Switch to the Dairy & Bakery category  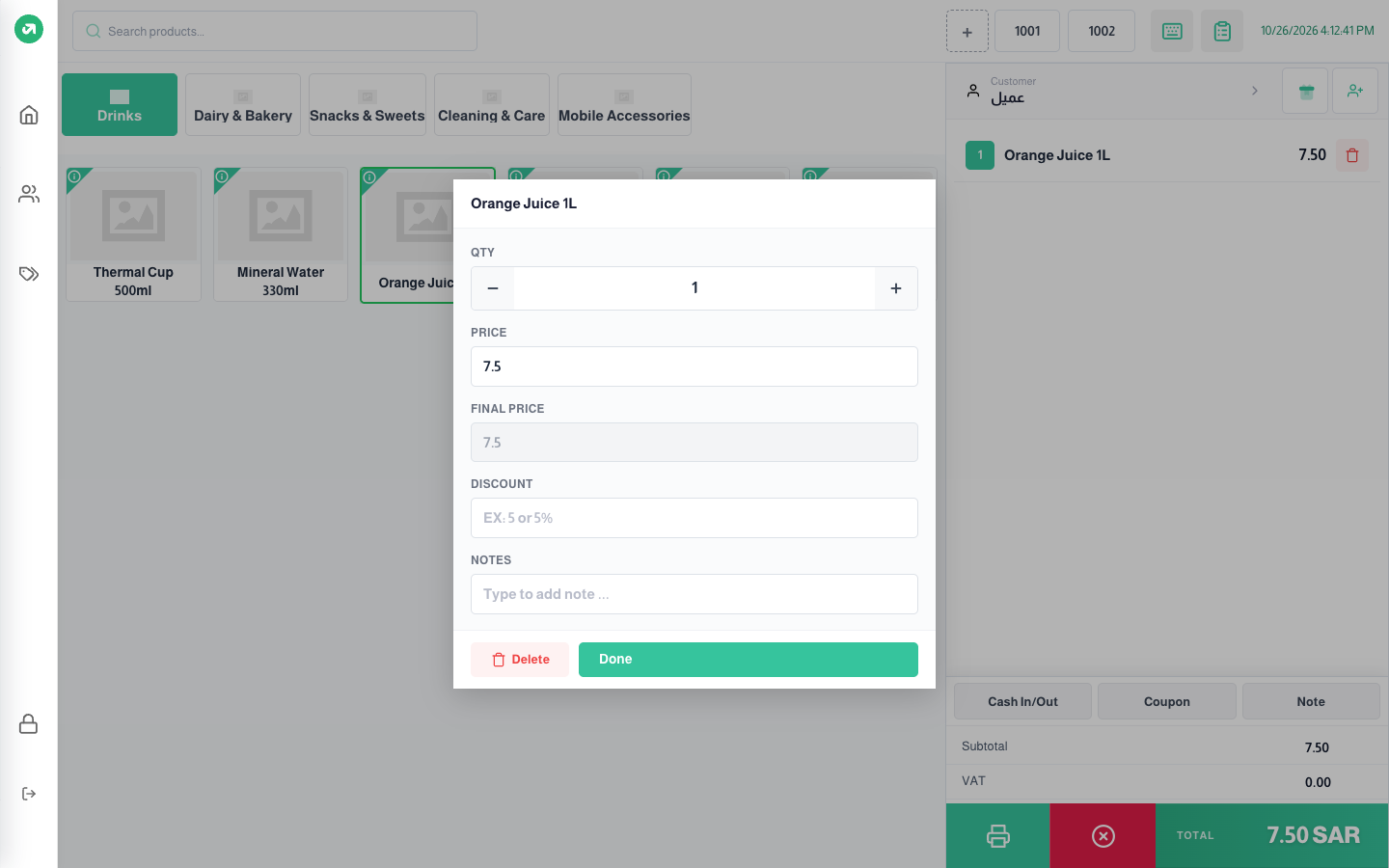[x=243, y=104]
